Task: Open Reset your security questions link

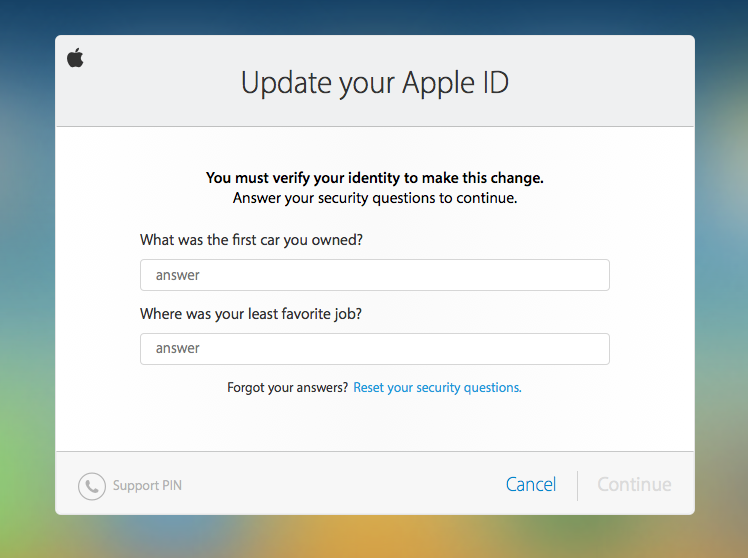Action: tap(437, 387)
